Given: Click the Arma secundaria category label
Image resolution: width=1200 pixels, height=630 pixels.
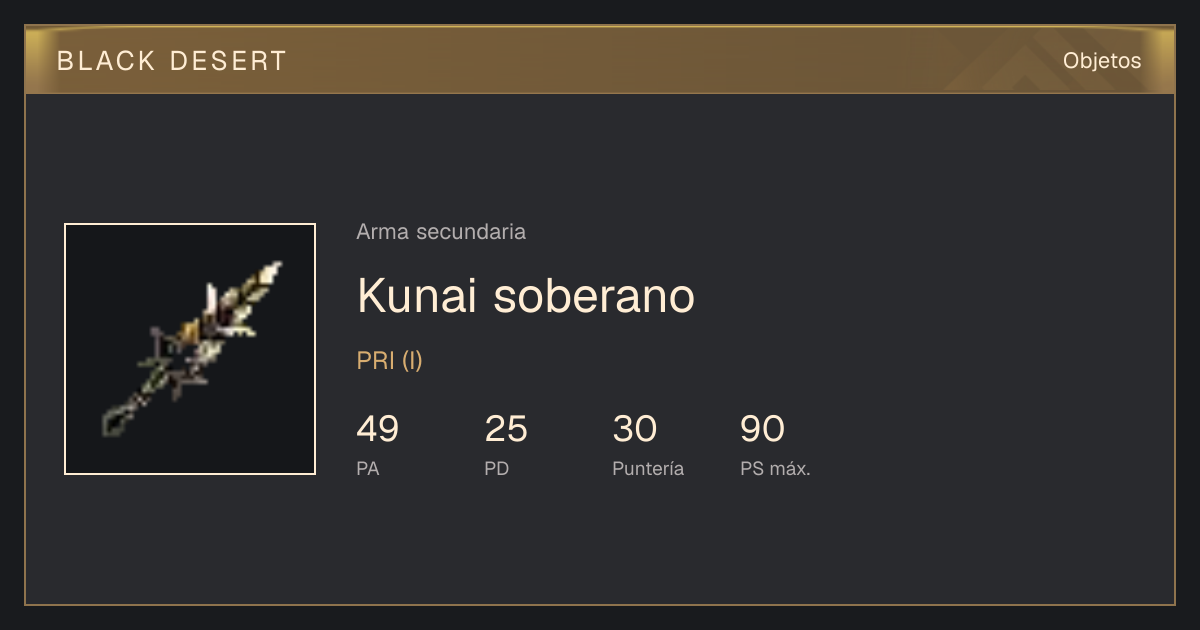Looking at the screenshot, I should point(441,232).
